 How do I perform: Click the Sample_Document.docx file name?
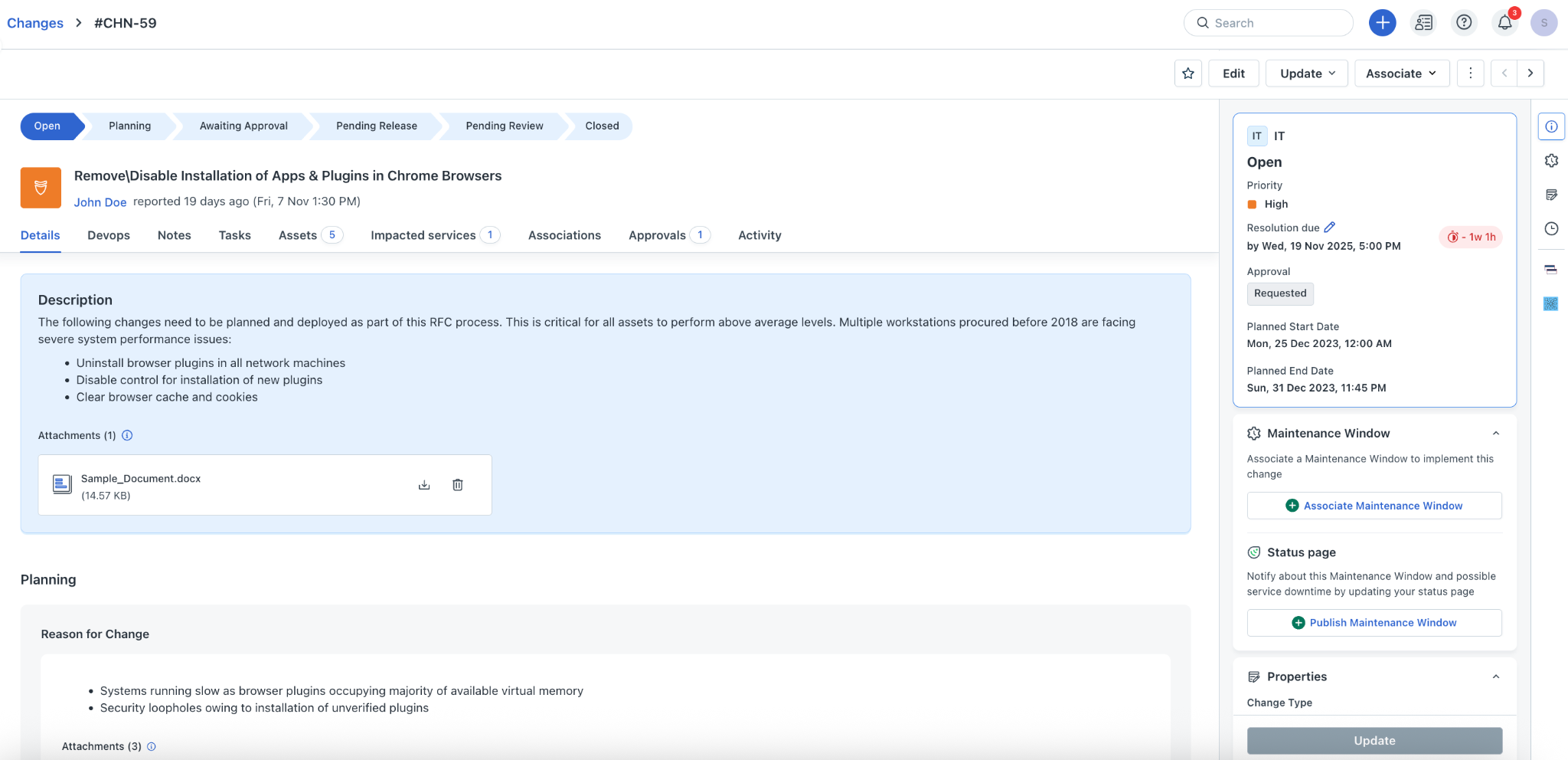tap(141, 479)
